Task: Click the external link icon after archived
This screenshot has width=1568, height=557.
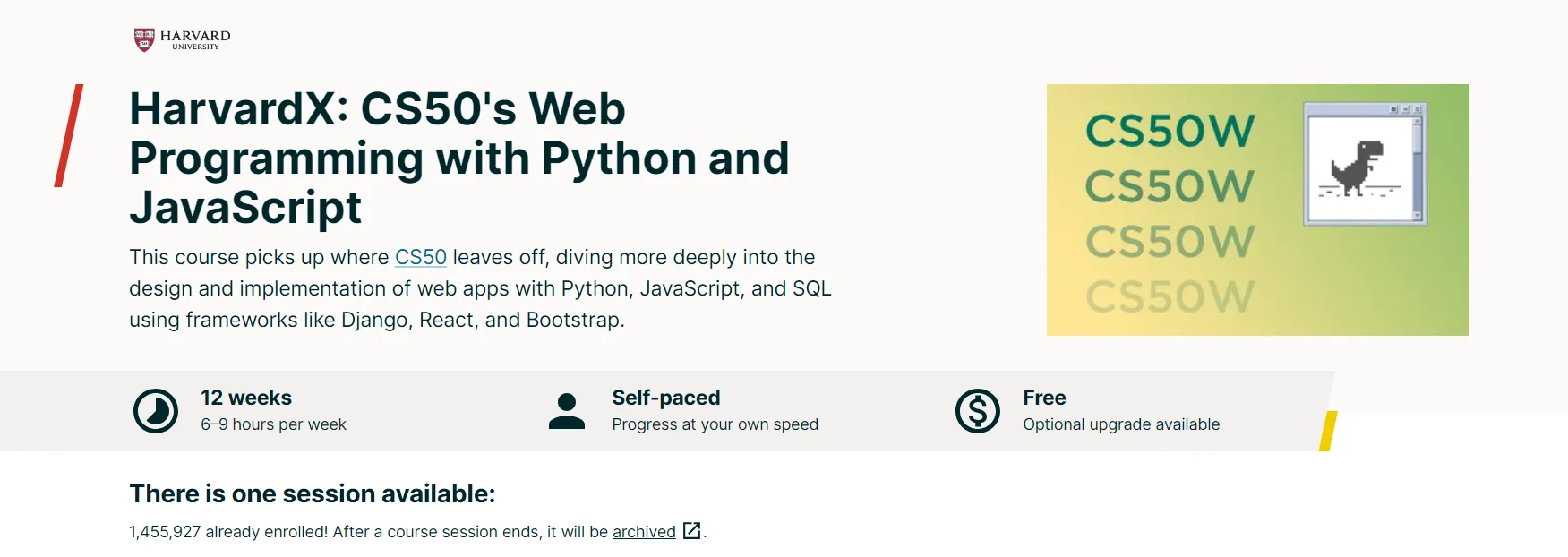Action: click(x=691, y=531)
